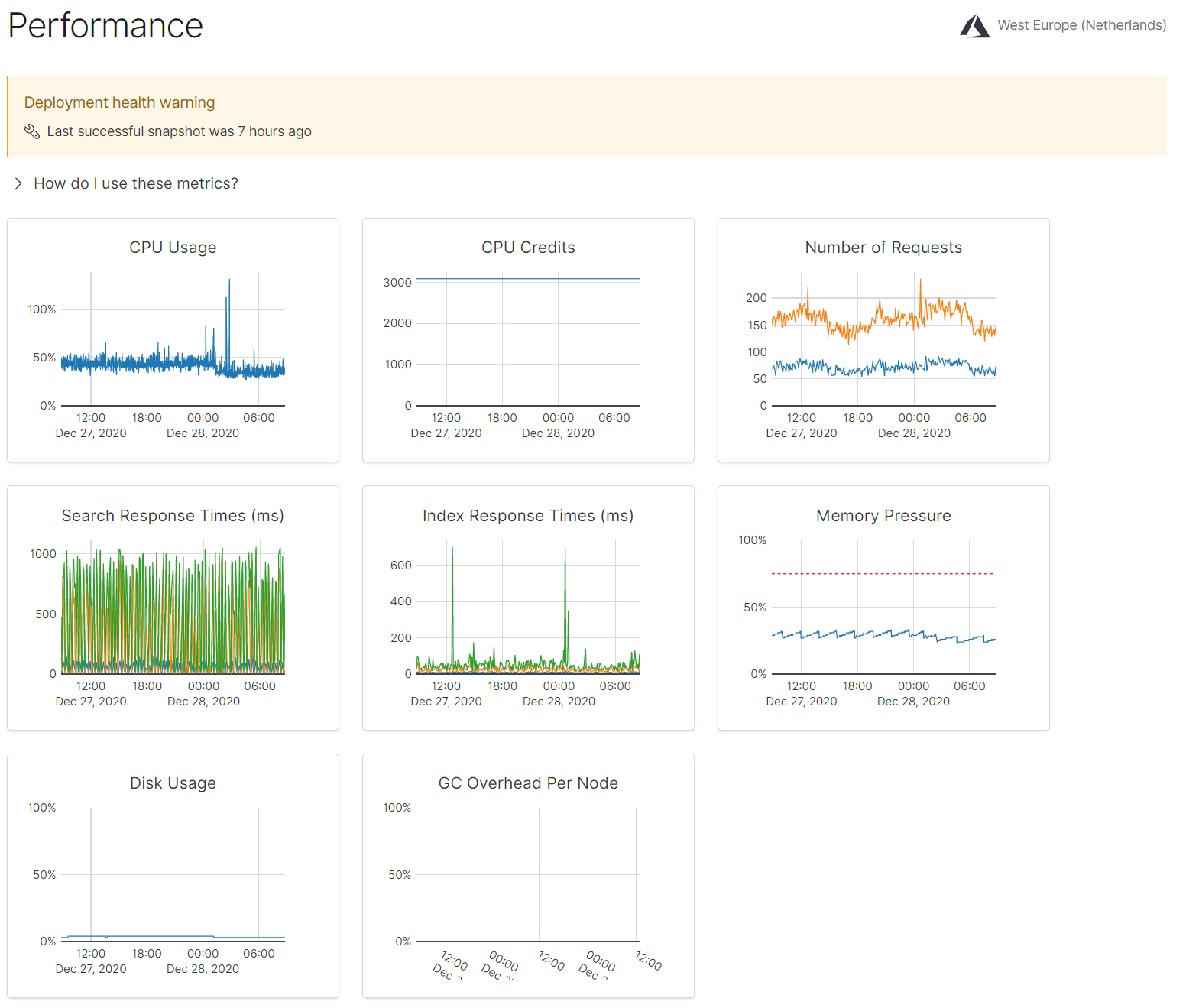
Task: Click the red dashed memory threshold line
Action: pos(883,573)
